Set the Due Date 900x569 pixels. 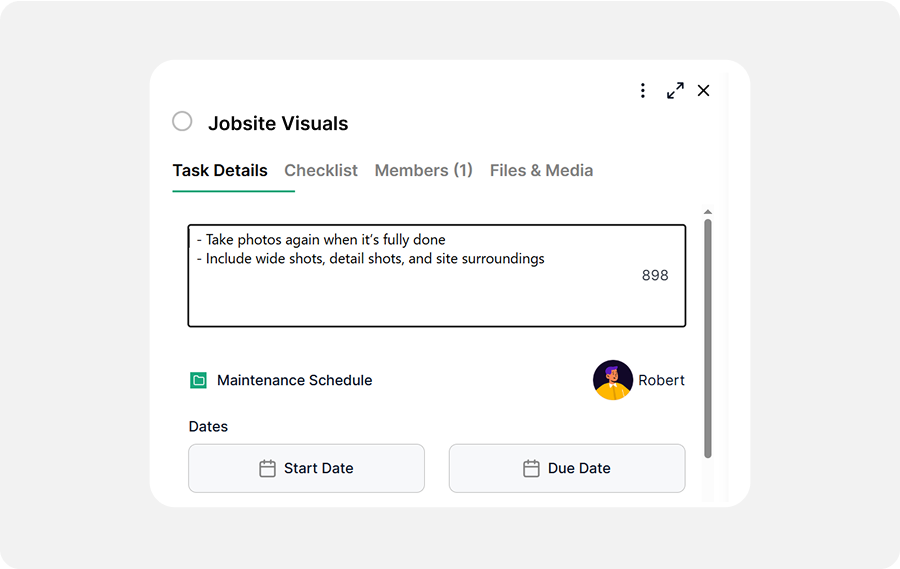[x=567, y=468]
